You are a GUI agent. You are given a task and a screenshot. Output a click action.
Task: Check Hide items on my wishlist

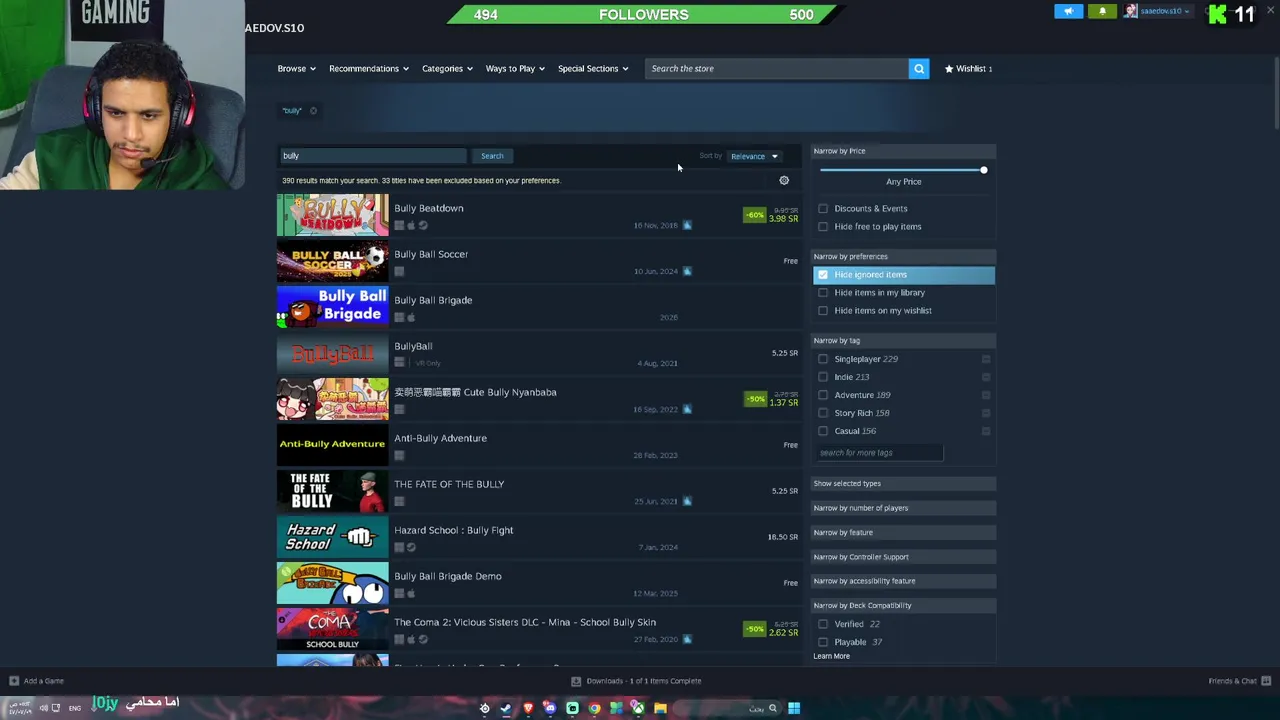point(823,311)
